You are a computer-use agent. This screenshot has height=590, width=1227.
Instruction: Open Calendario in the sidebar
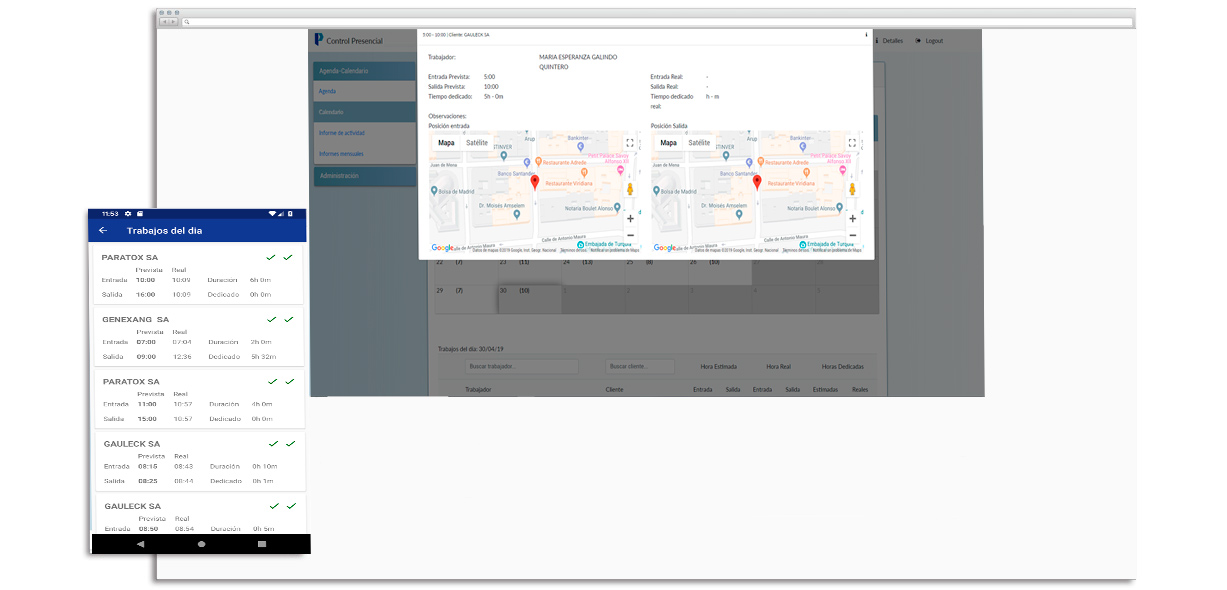pyautogui.click(x=365, y=112)
